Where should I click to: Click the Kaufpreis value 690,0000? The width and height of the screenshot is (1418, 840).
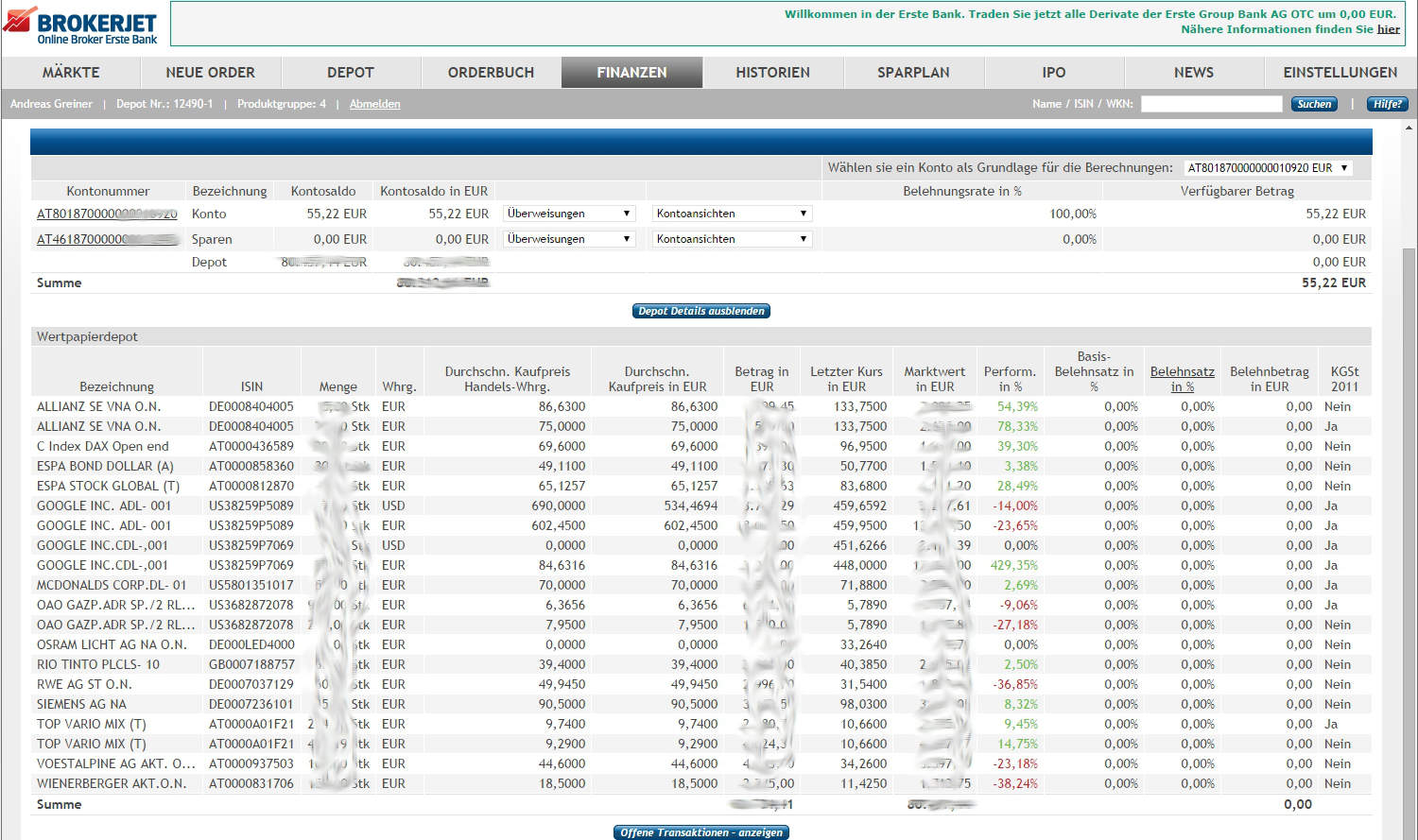[559, 506]
